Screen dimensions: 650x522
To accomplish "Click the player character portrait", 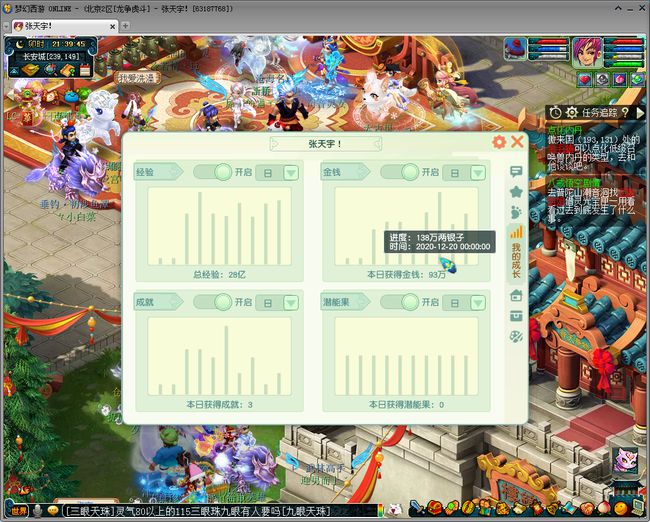I will point(587,52).
